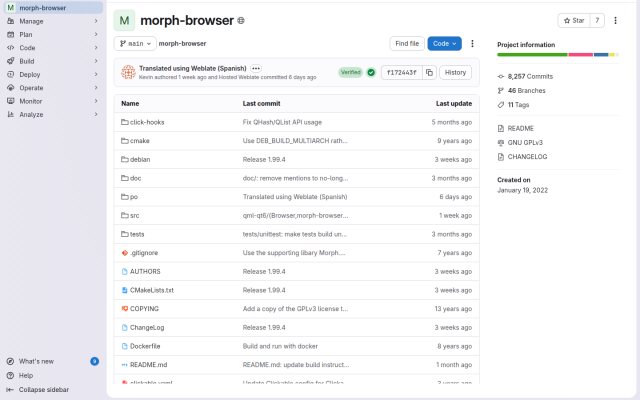
Task: Open the debian folder
Action: (140, 160)
